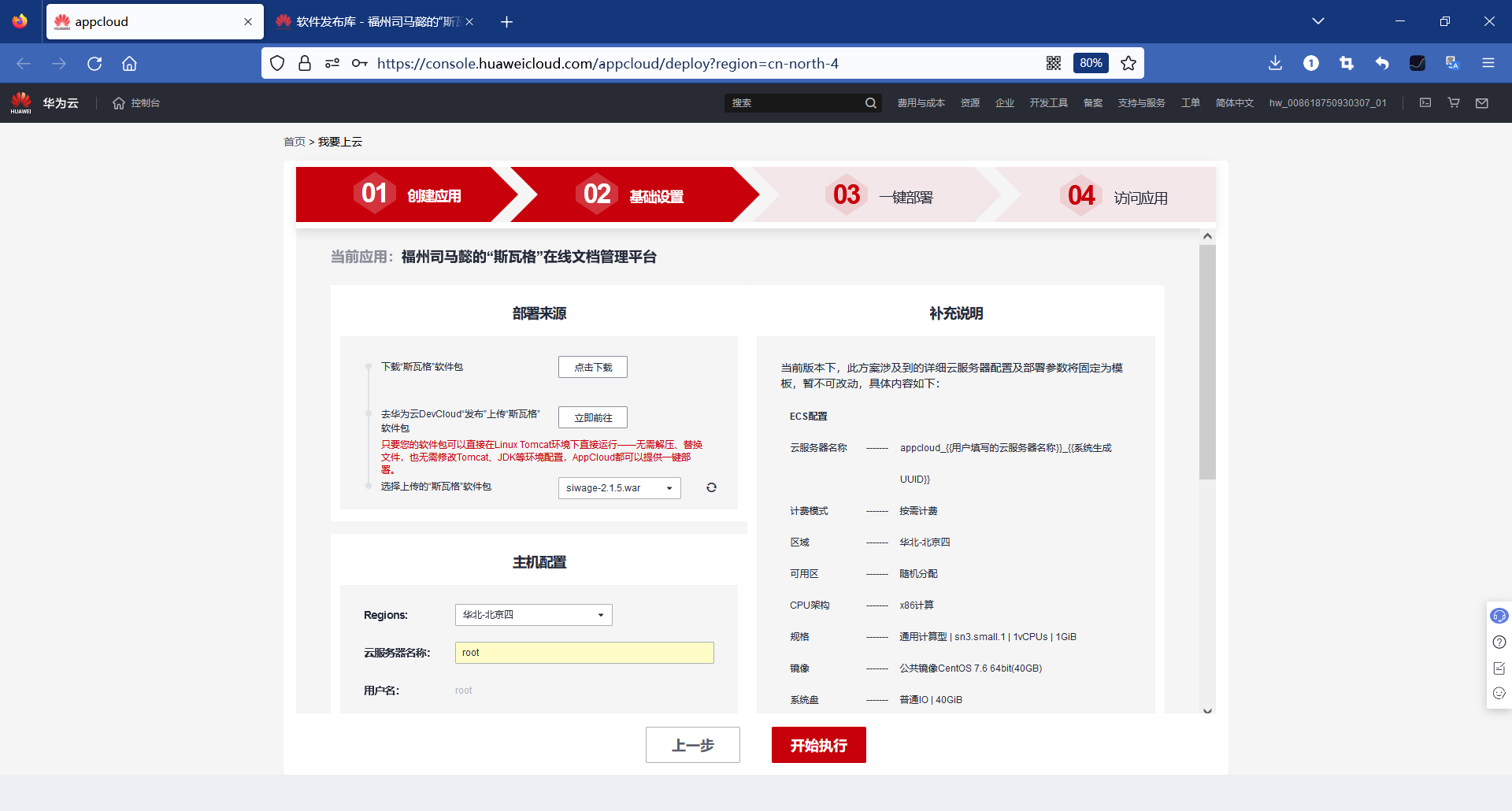Screen dimensions: 1512x811
Task: Open the help question-mark icon in right sidebar
Action: (x=1499, y=643)
